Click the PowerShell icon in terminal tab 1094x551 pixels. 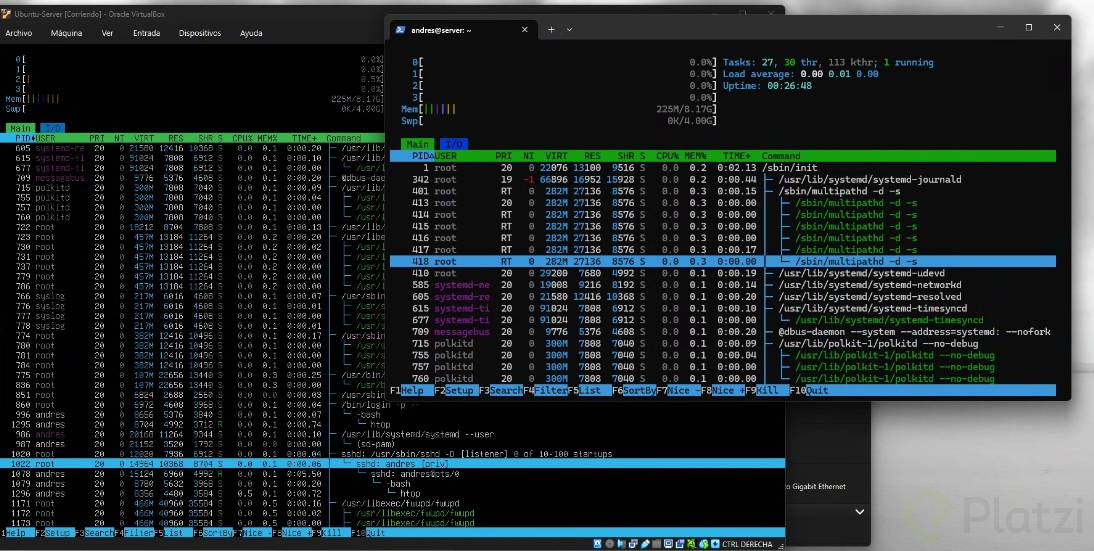pos(400,30)
